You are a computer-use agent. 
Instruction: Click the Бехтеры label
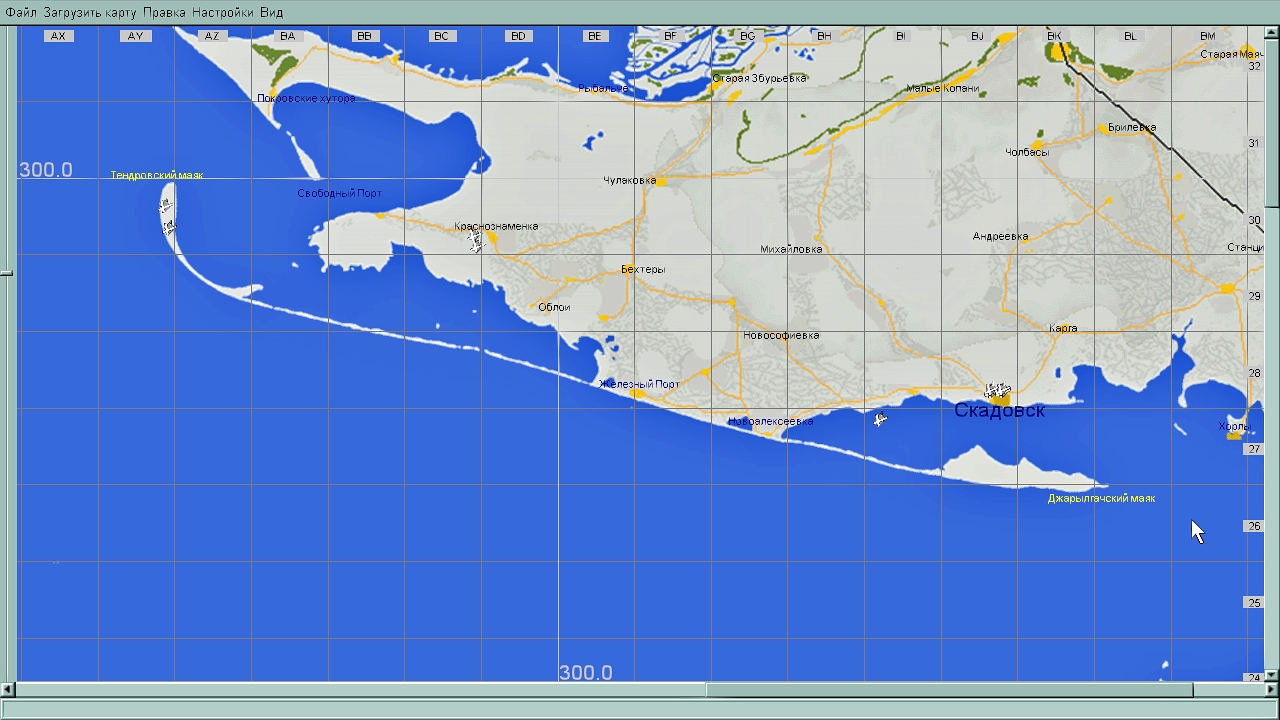click(x=643, y=269)
